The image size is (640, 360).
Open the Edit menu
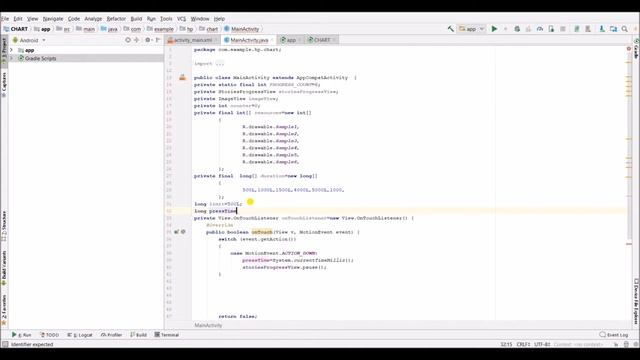(18, 19)
